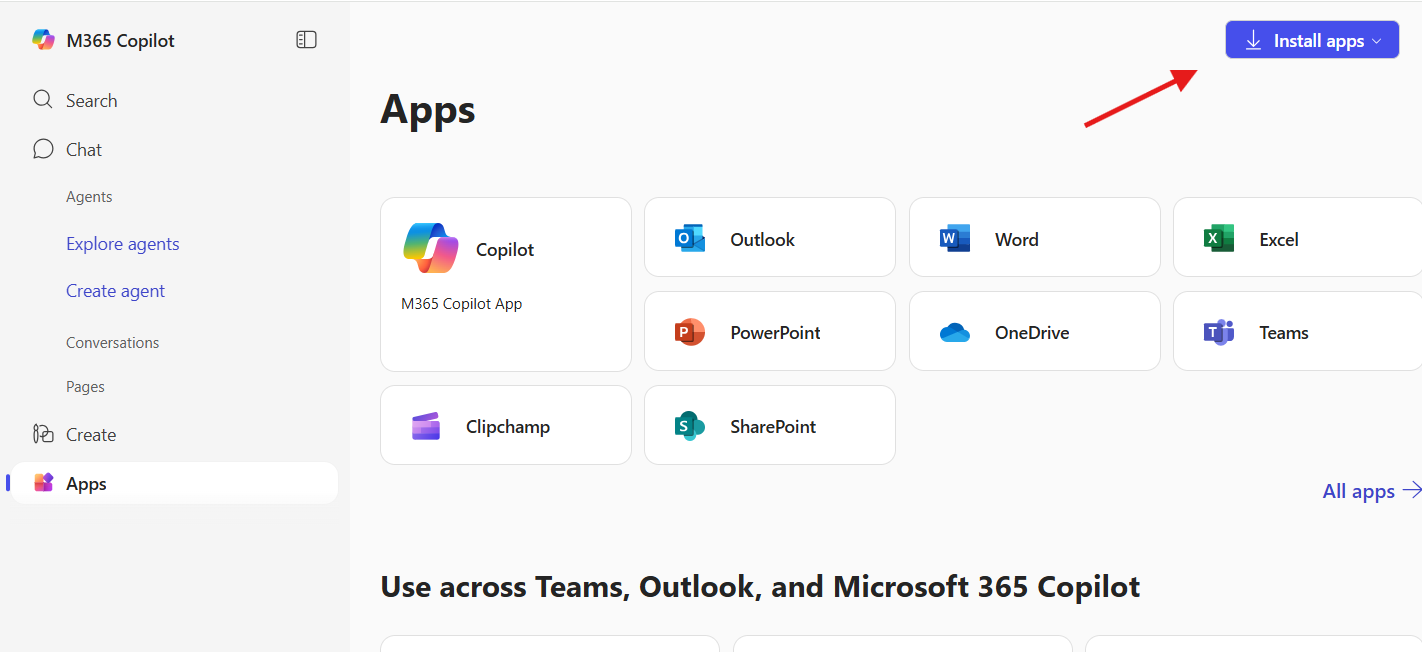The height and width of the screenshot is (652, 1422).
Task: Open the OneDrive app card
Action: click(x=1034, y=331)
